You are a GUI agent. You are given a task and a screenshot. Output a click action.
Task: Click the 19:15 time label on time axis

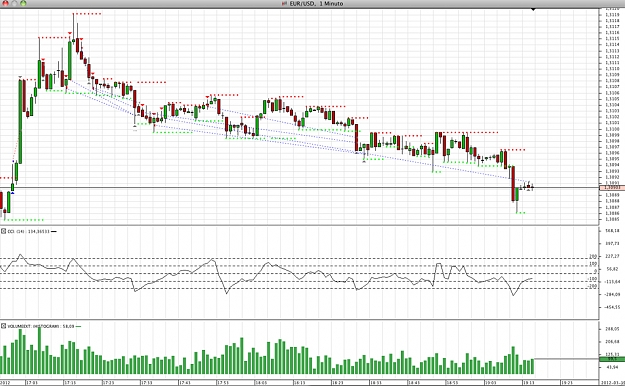pos(529,383)
